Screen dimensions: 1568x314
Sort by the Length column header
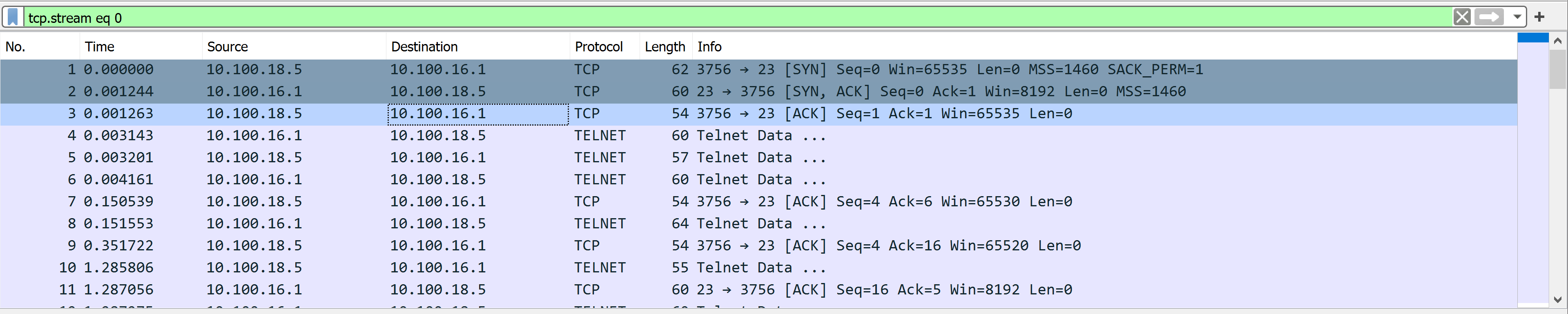(x=664, y=47)
